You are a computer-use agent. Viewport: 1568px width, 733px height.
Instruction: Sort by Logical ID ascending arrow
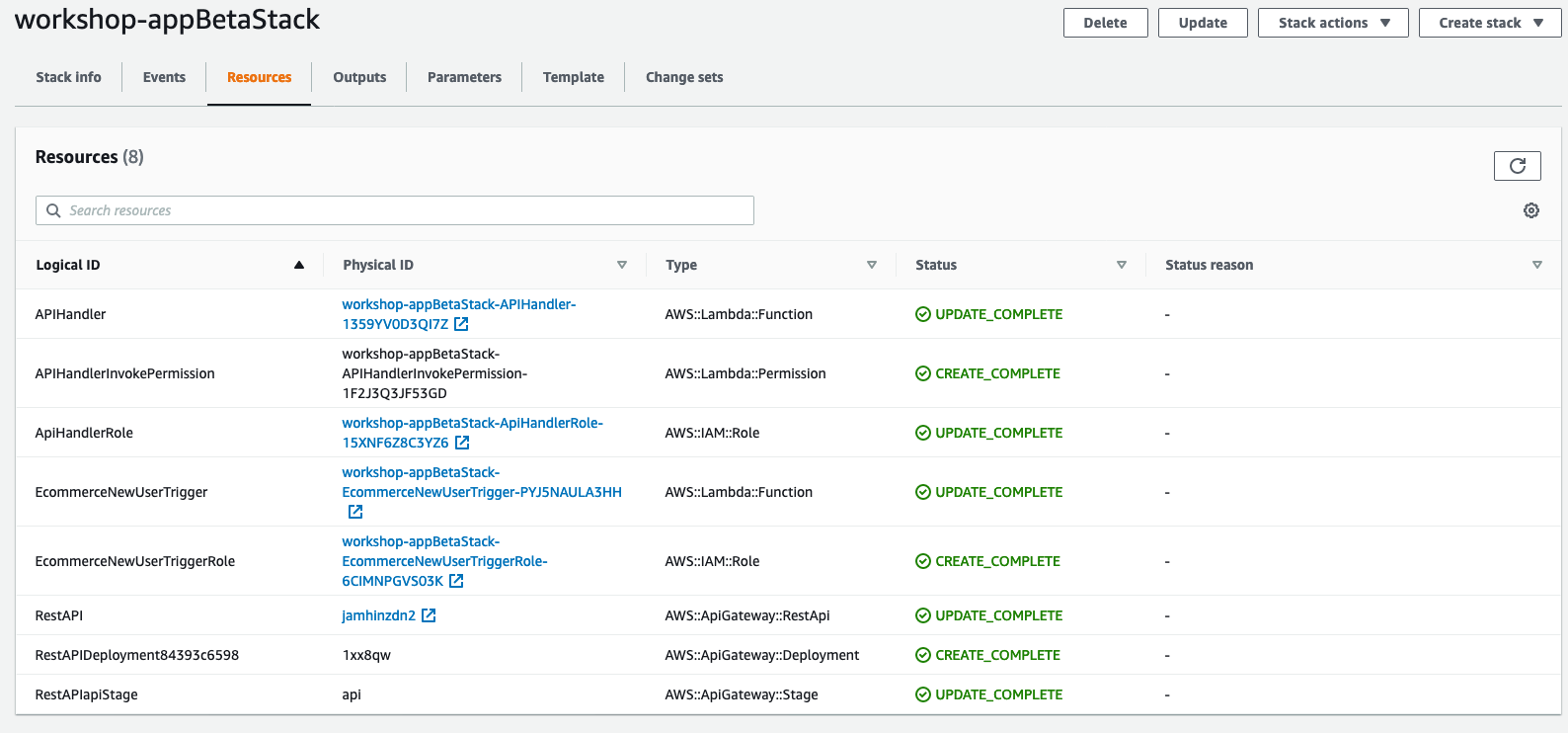(x=299, y=265)
